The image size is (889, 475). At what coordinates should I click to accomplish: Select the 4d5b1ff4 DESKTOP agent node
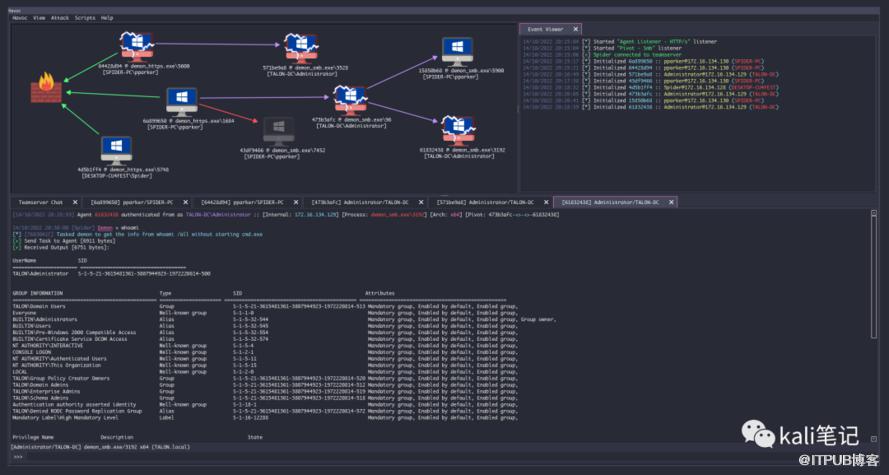(116, 150)
